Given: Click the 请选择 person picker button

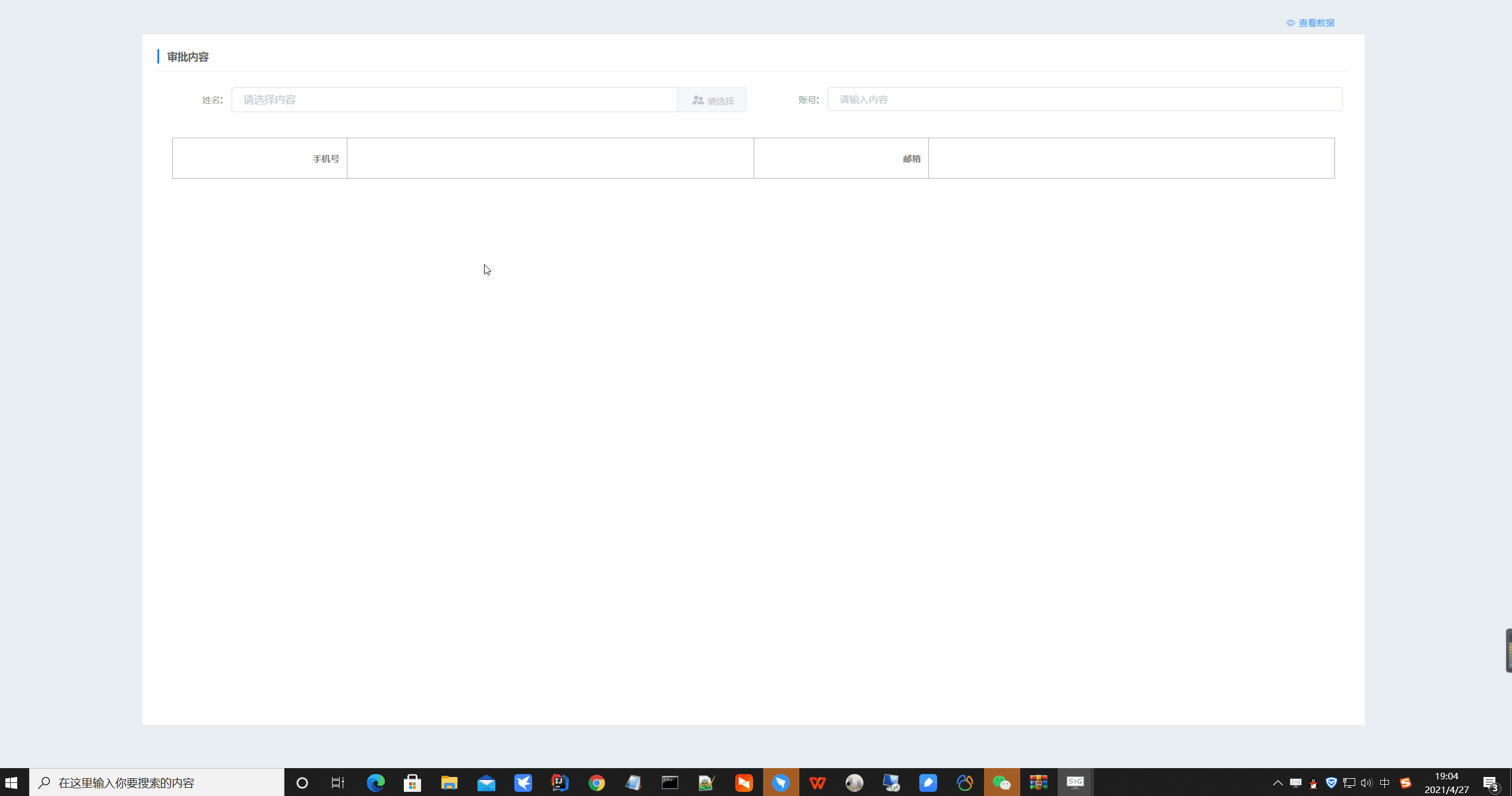Looking at the screenshot, I should tap(712, 100).
